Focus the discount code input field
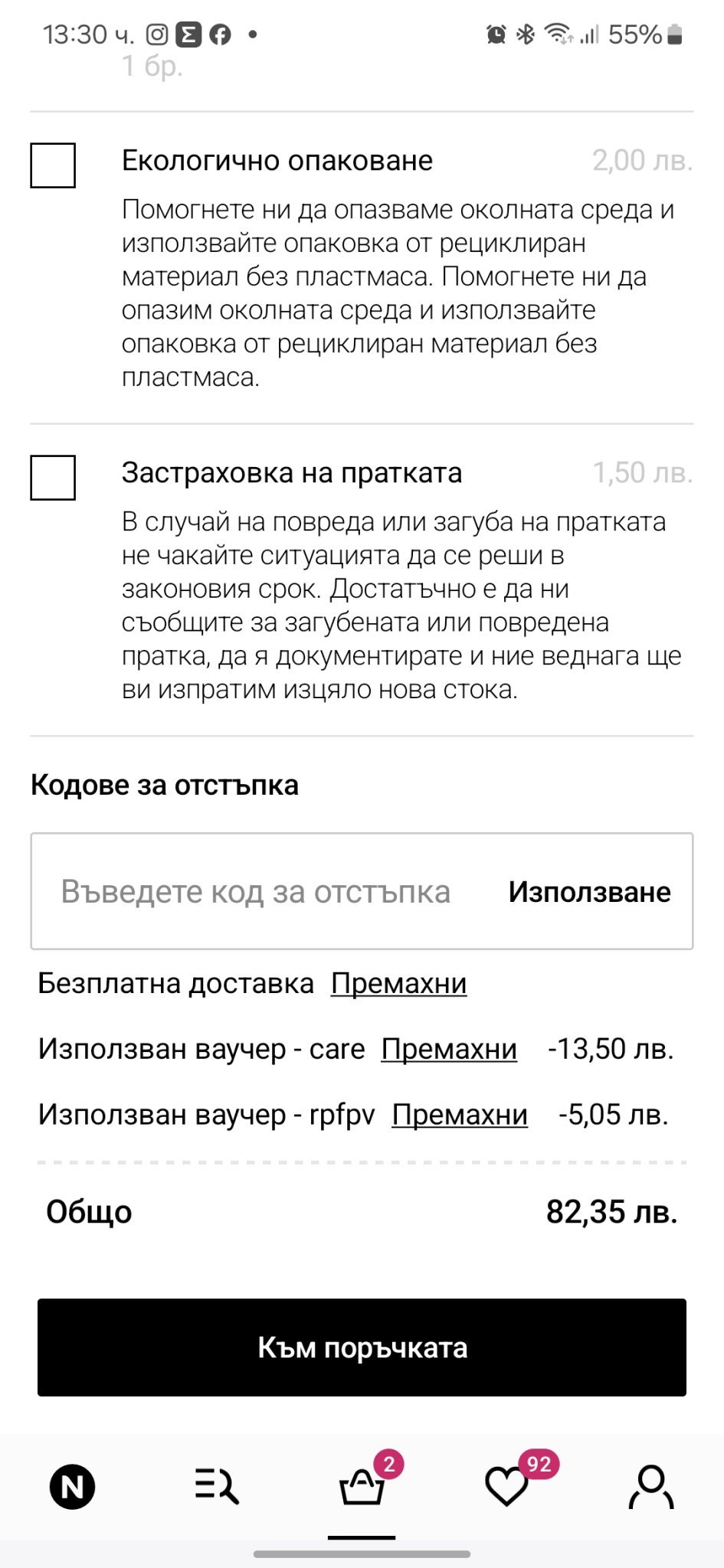The height and width of the screenshot is (1568, 724). [256, 892]
